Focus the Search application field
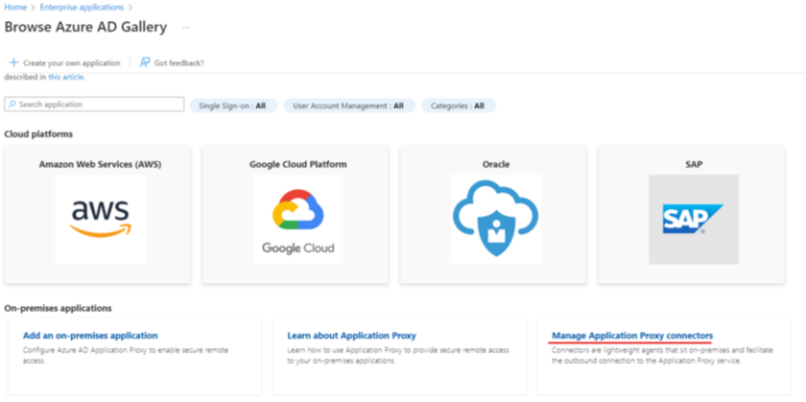 [94, 104]
